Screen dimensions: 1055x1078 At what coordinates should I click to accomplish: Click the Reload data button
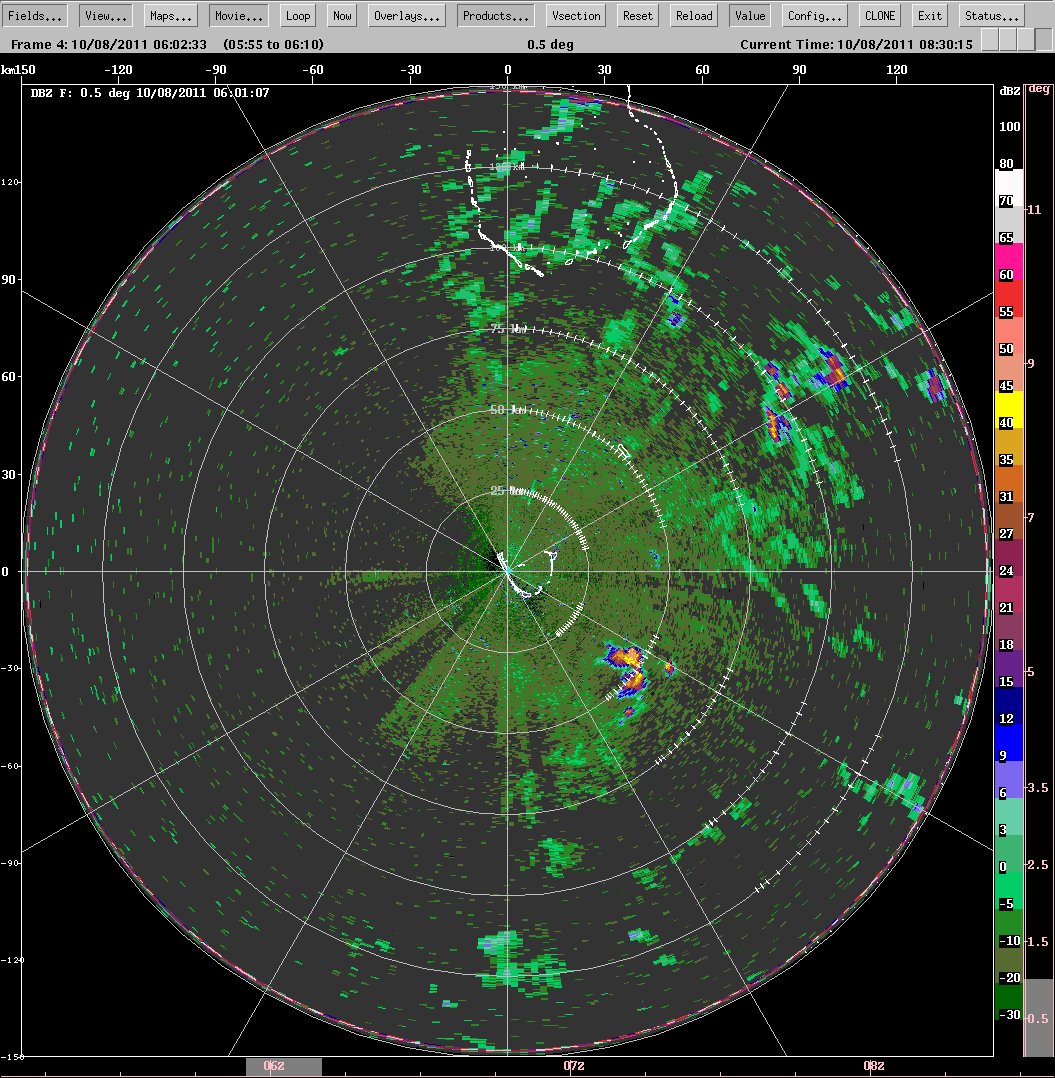click(x=693, y=16)
